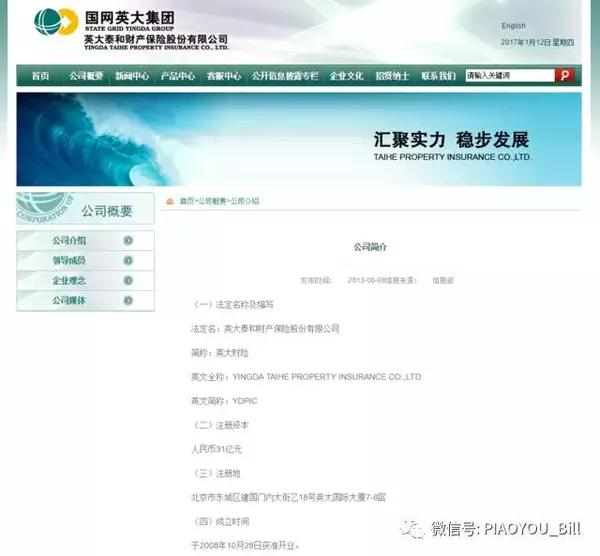The image size is (600, 556).
Task: Click the heading （二）注册资本
Action: 220,425
